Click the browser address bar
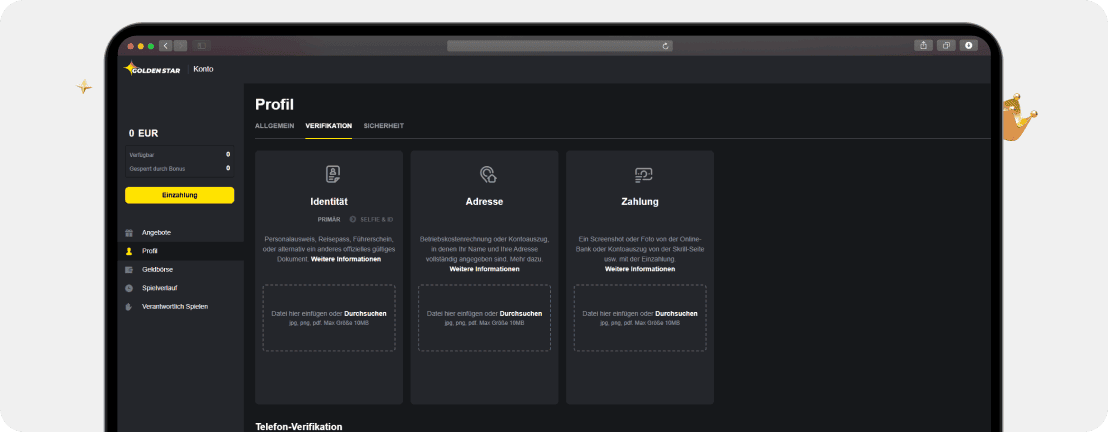 point(560,46)
